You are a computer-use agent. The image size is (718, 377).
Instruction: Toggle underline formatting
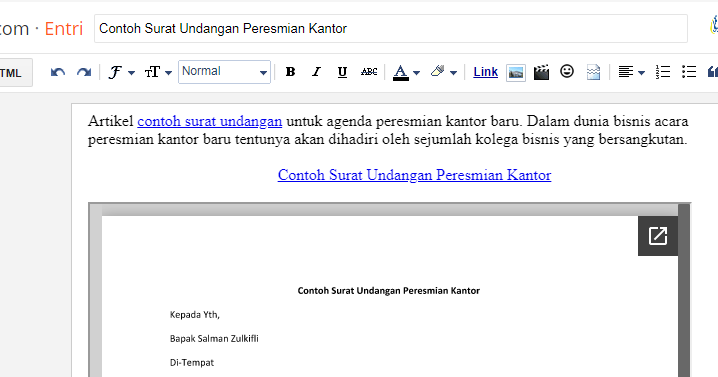click(342, 72)
